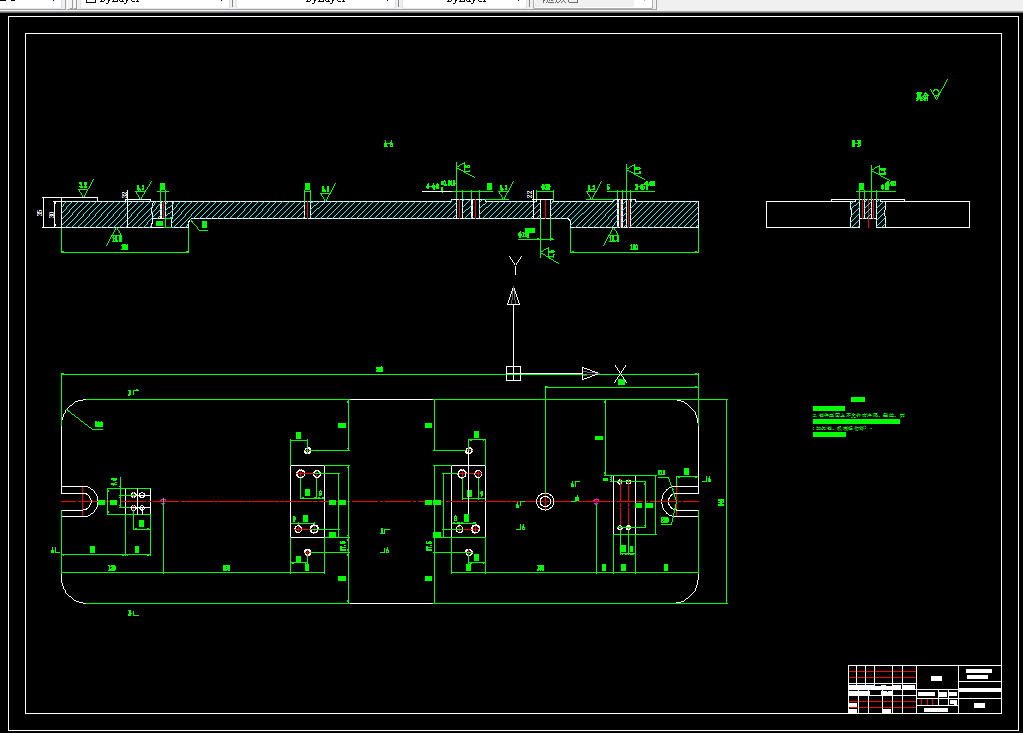Select the U-shaped slot on the plate's left edge
1023x733 pixels.
tap(80, 501)
